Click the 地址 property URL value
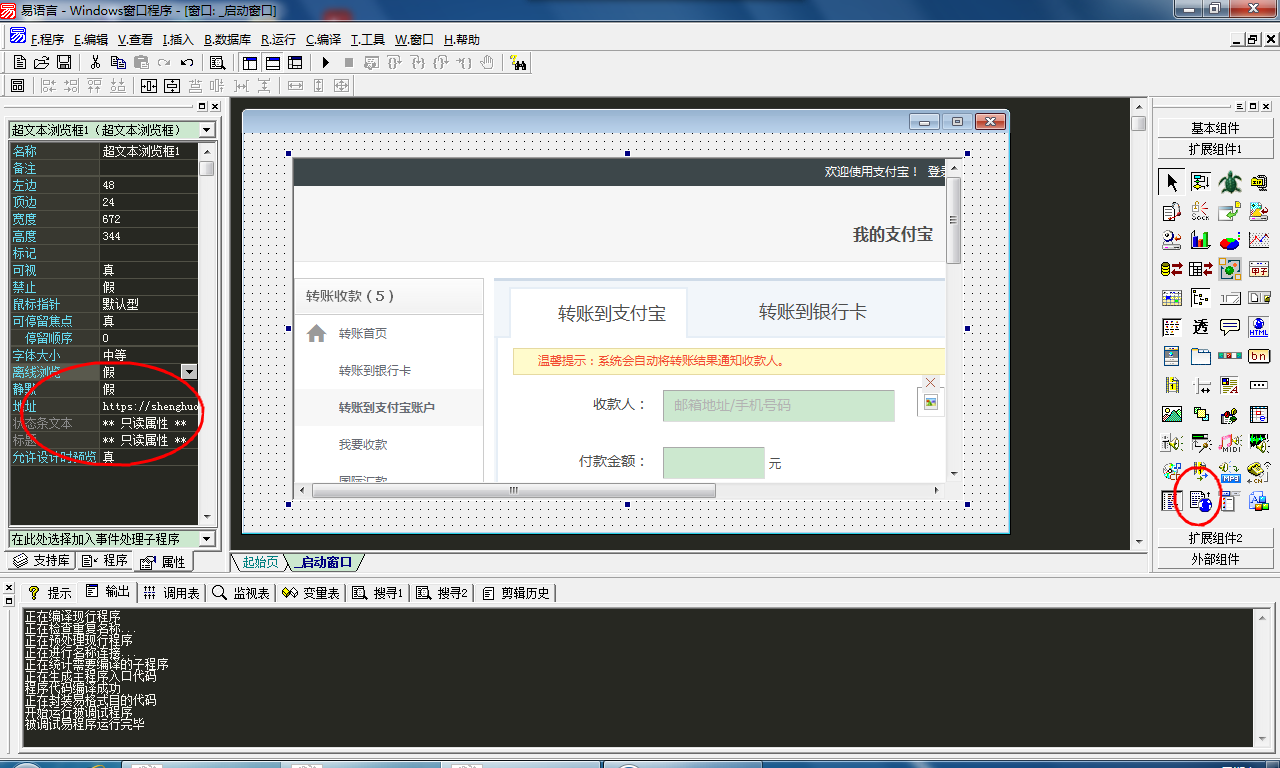1280x768 pixels. 149,406
